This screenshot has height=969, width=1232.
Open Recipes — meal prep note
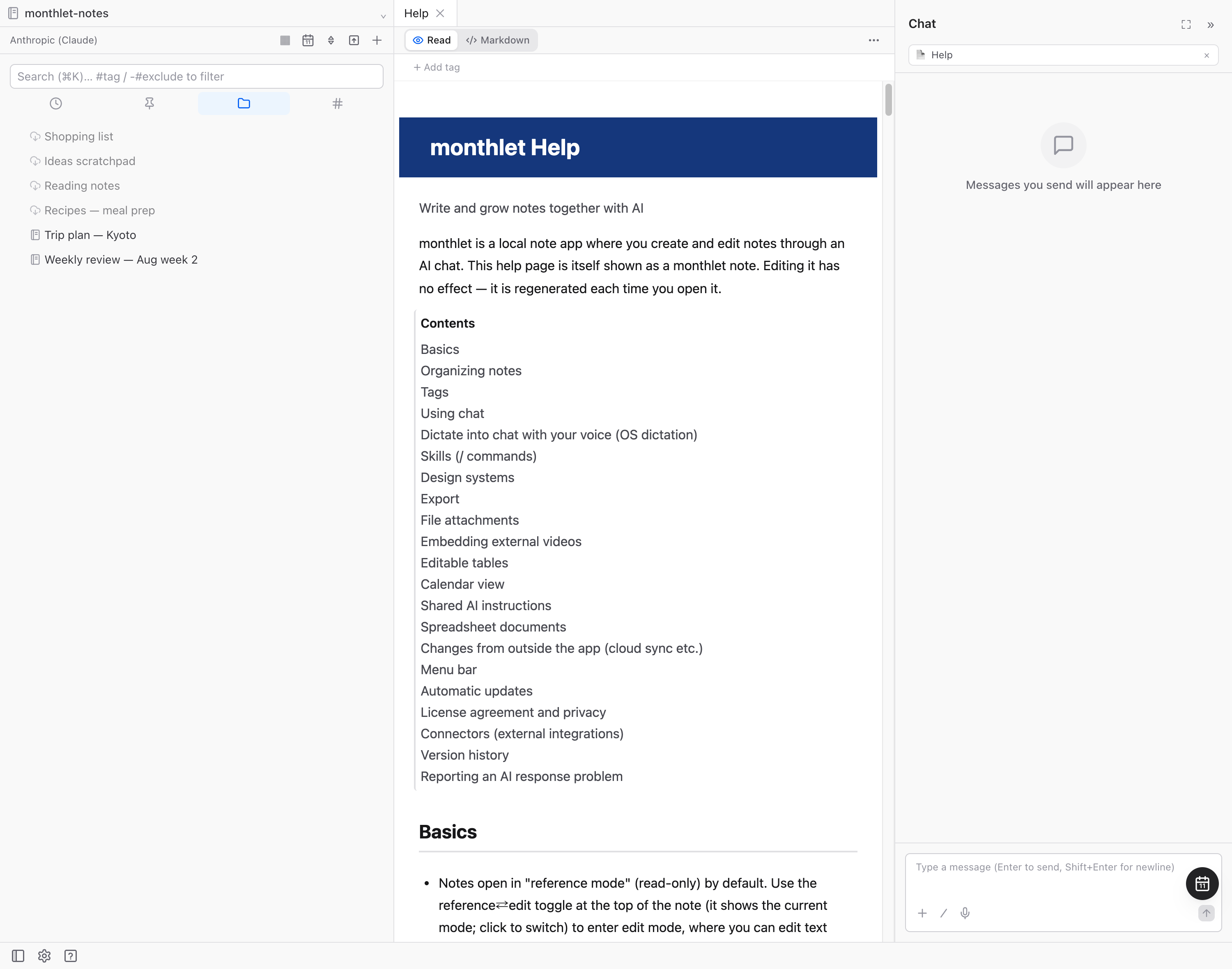coord(99,211)
